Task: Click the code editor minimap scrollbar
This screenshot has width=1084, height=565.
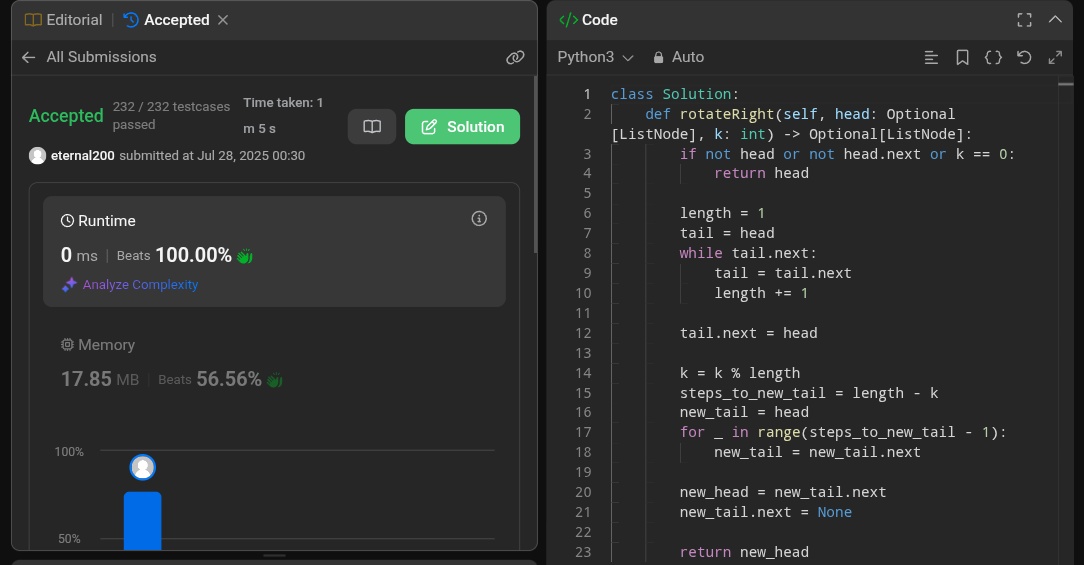Action: [x=1065, y=84]
